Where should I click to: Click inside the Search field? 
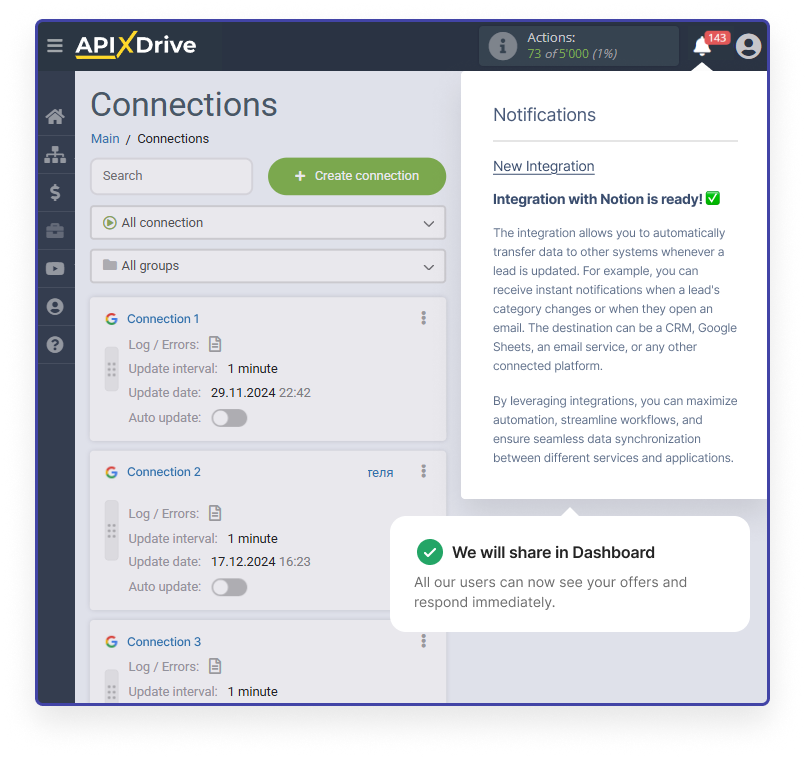point(170,176)
